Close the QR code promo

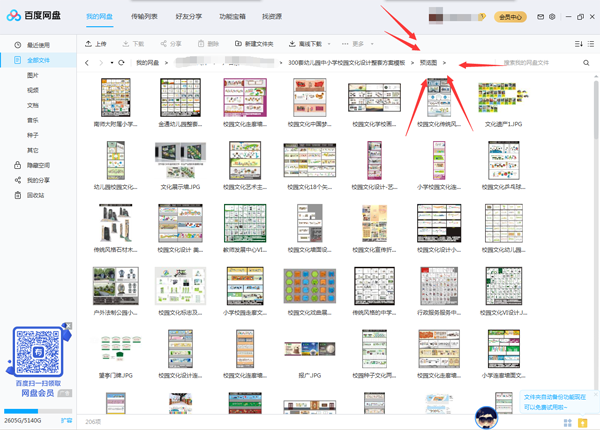coord(68,326)
